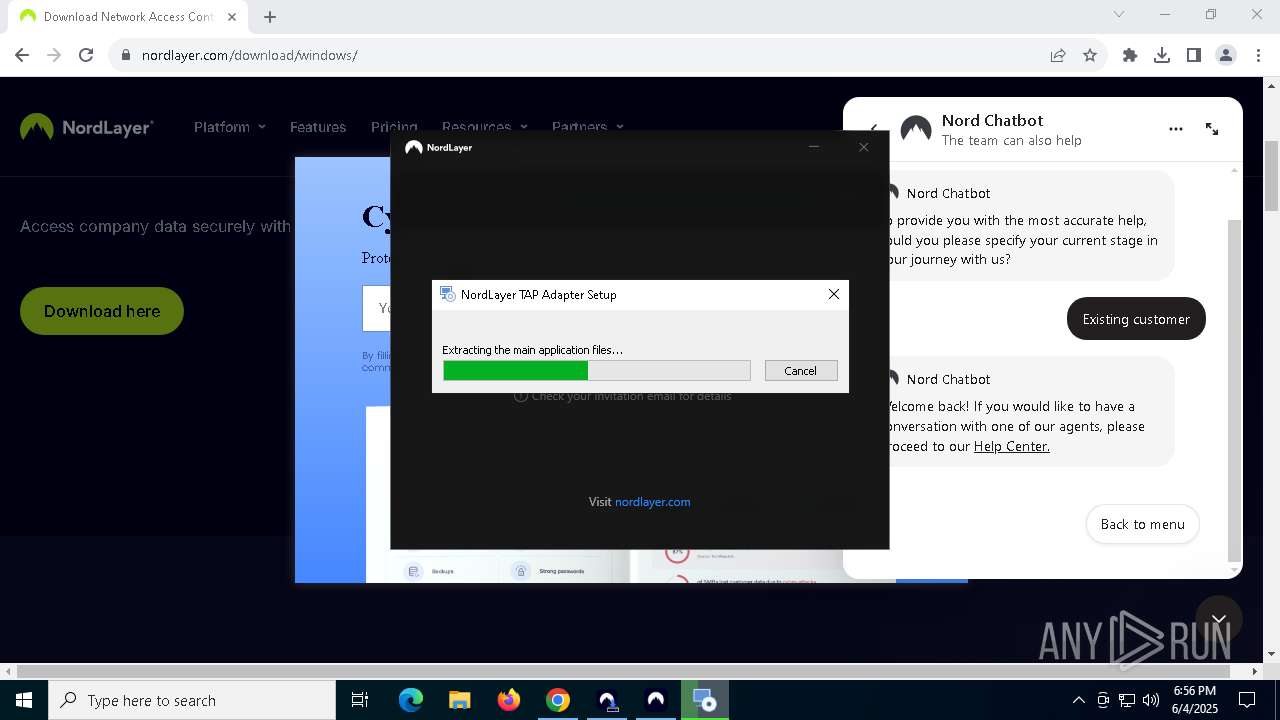Reload the page in Chrome

[86, 55]
